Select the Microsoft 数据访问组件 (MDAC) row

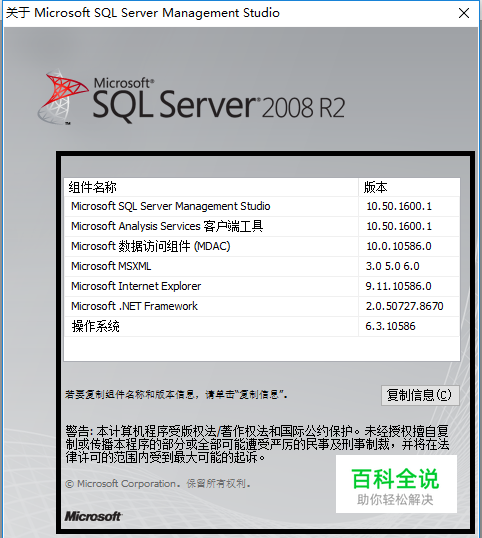[262, 246]
